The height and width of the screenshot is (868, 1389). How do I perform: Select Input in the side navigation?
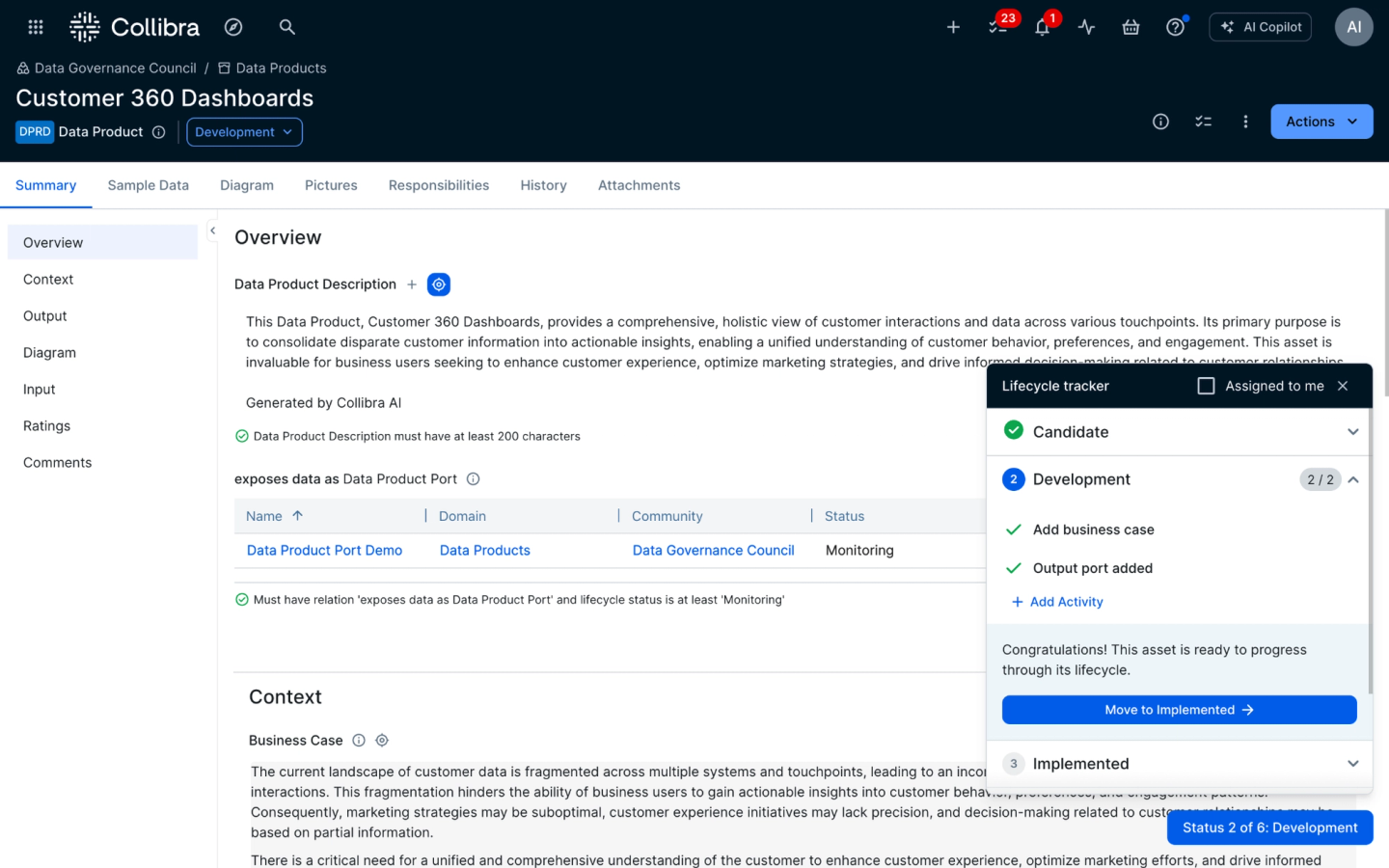102,389
